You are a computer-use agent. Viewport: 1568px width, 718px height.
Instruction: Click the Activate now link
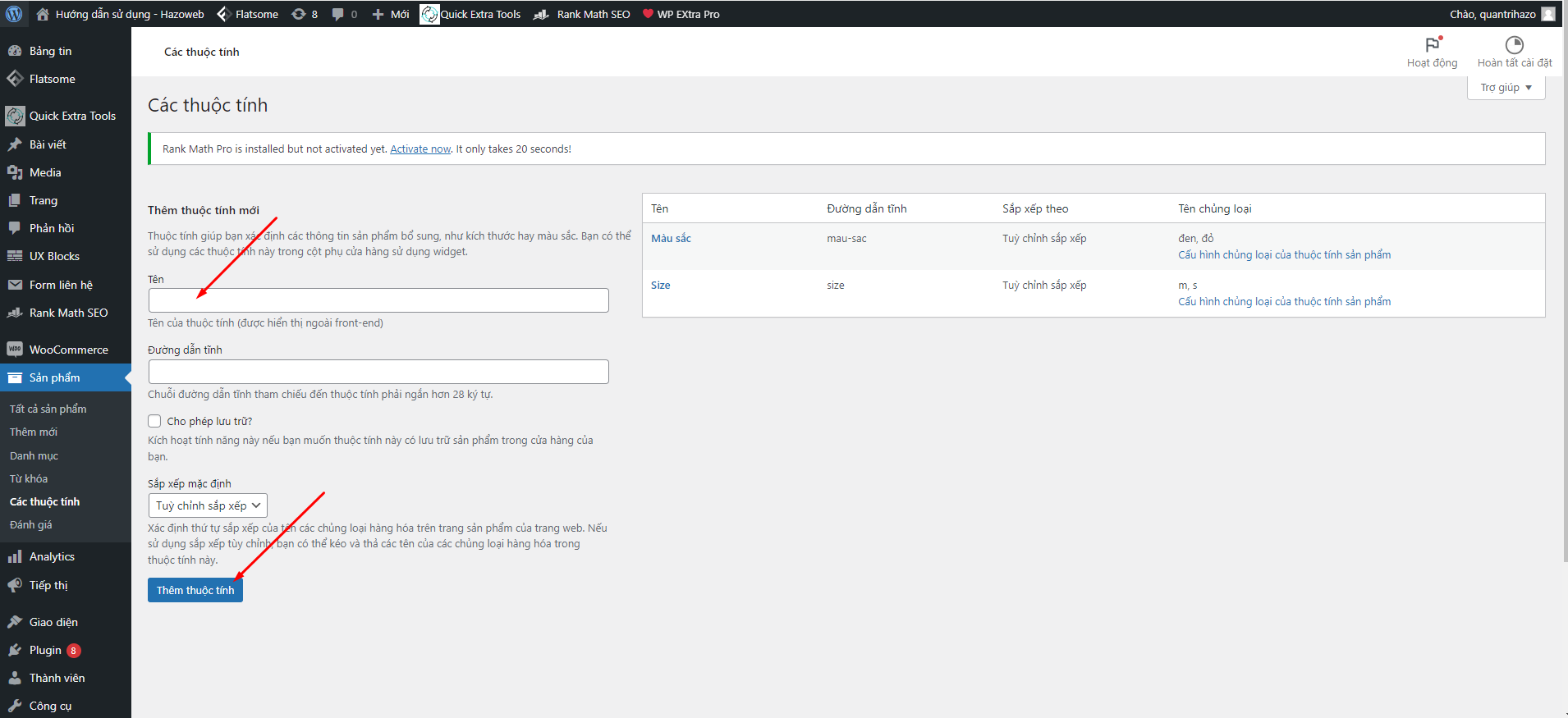pos(420,149)
